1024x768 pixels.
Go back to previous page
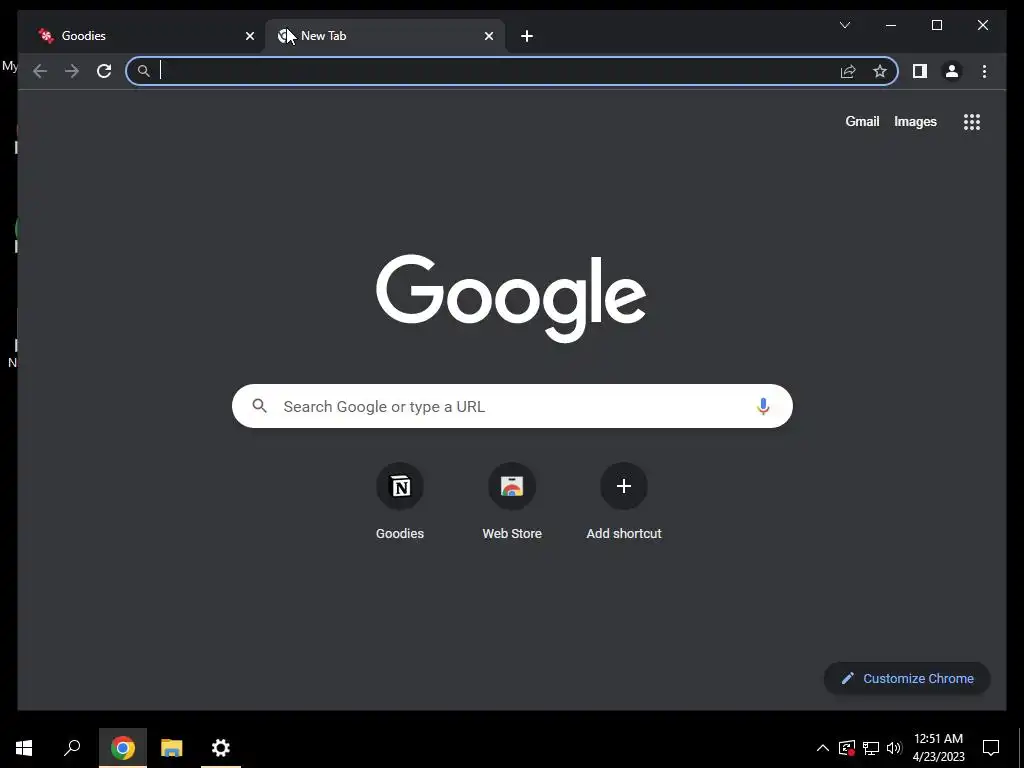click(x=40, y=71)
